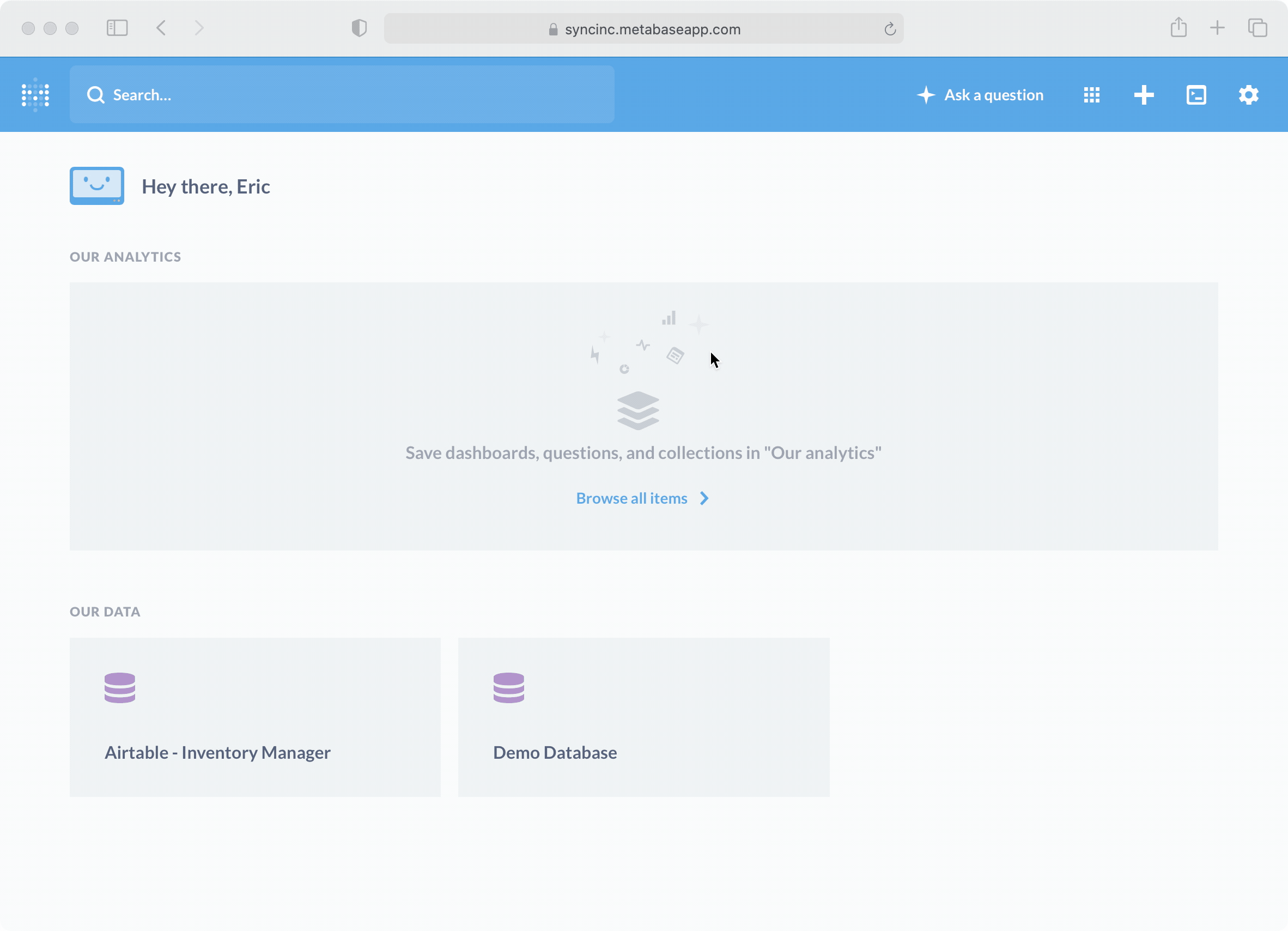The height and width of the screenshot is (931, 1288).
Task: Open Airtable - Inventory Manager database card
Action: point(255,717)
